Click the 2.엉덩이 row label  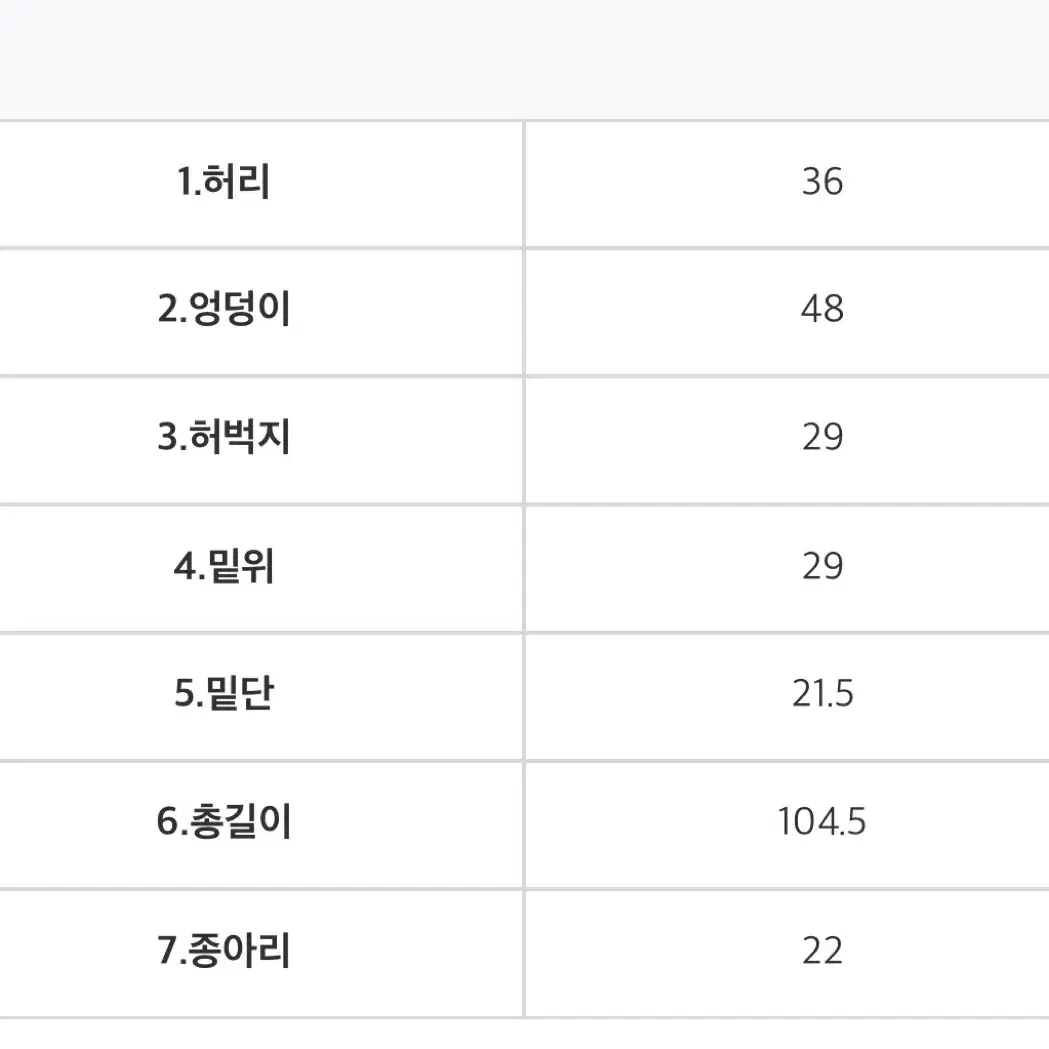tap(223, 308)
